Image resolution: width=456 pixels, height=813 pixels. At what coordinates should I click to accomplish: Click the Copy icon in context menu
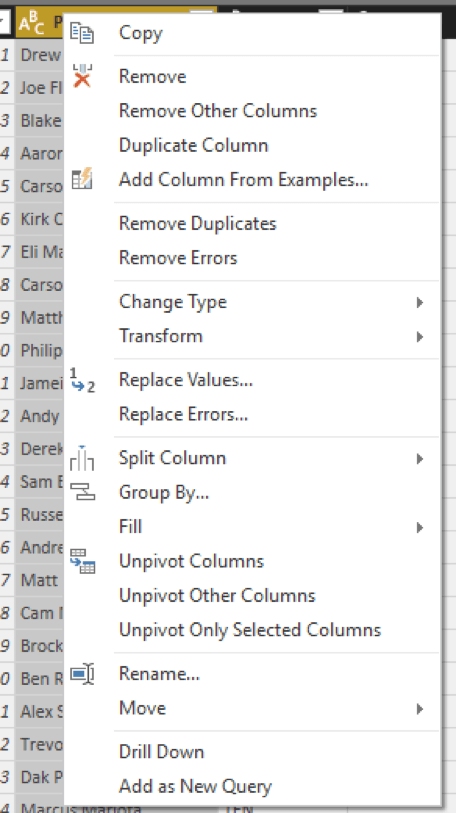pos(82,33)
